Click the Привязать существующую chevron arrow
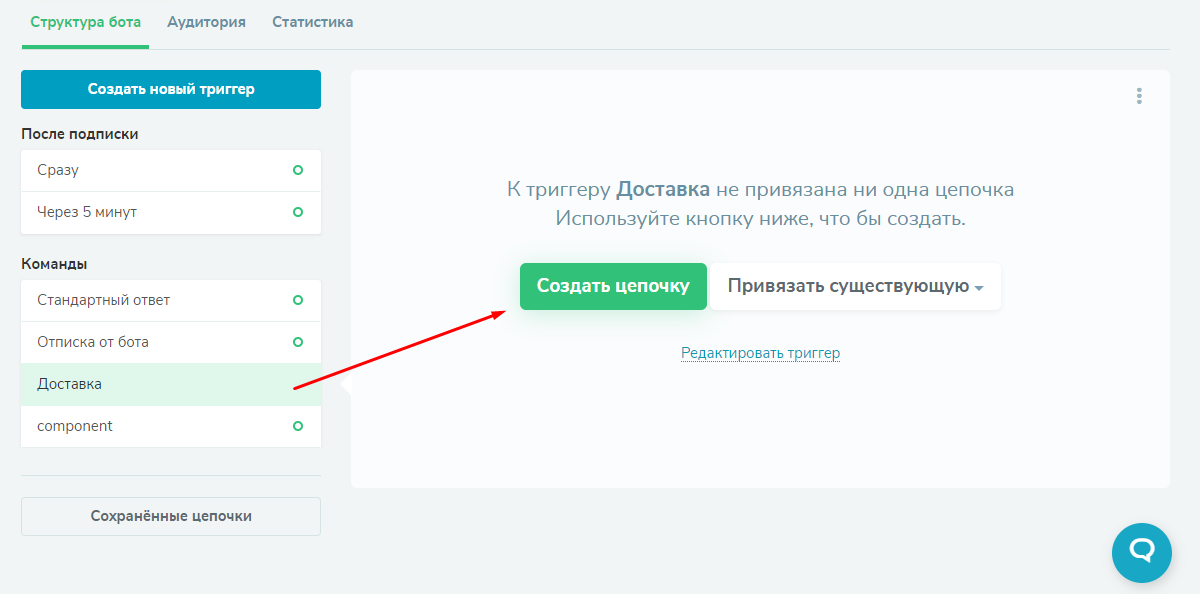The width and height of the screenshot is (1200, 594). click(979, 287)
